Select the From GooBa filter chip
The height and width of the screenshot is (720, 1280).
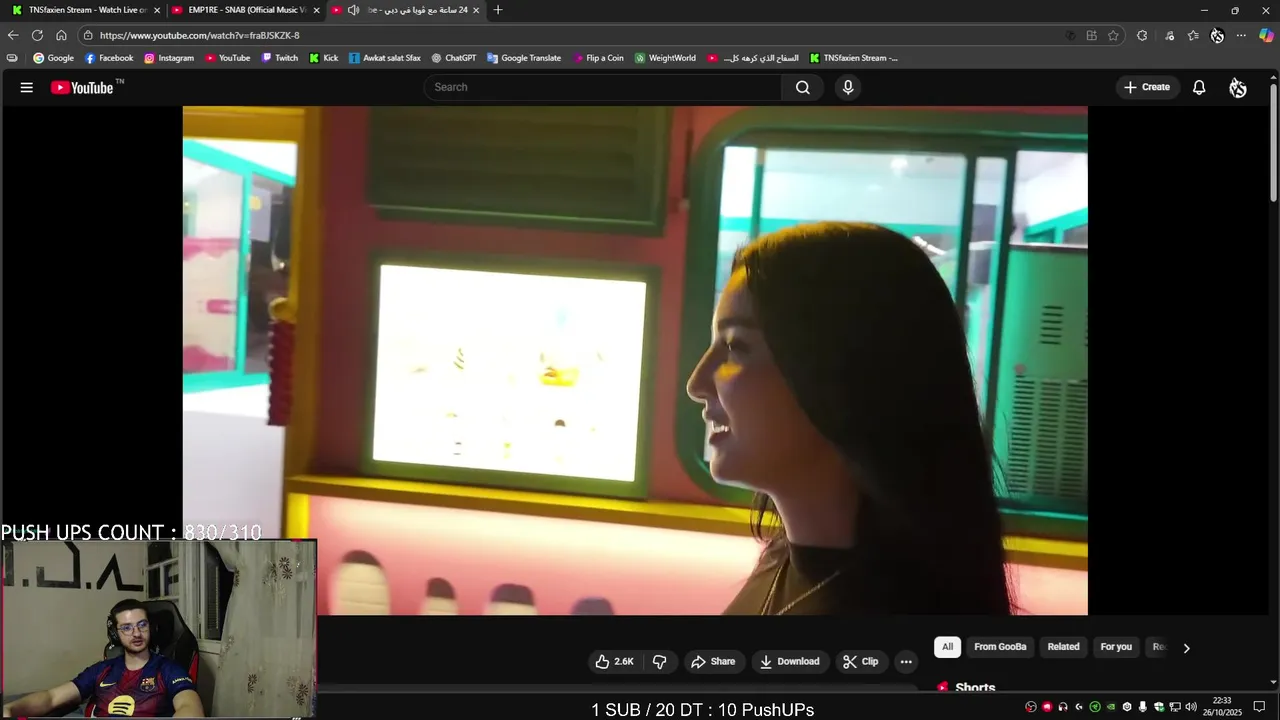tap(1000, 647)
